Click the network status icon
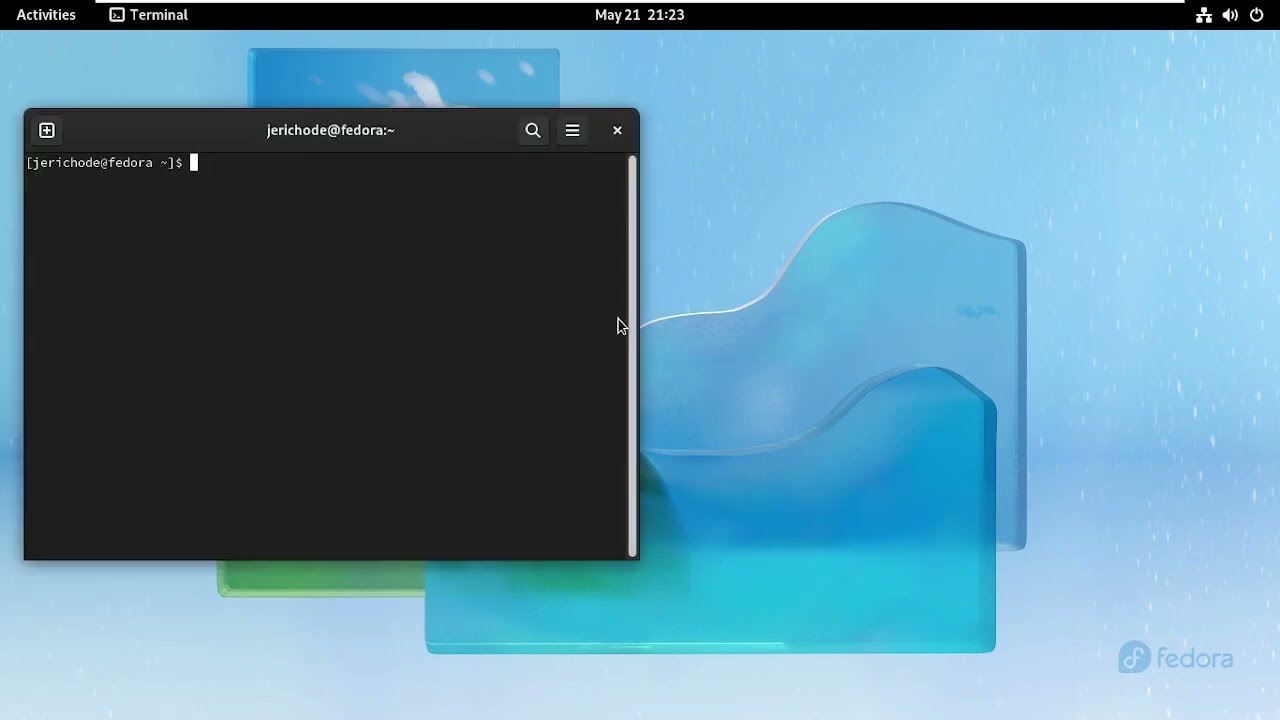This screenshot has height=720, width=1280. pos(1204,15)
